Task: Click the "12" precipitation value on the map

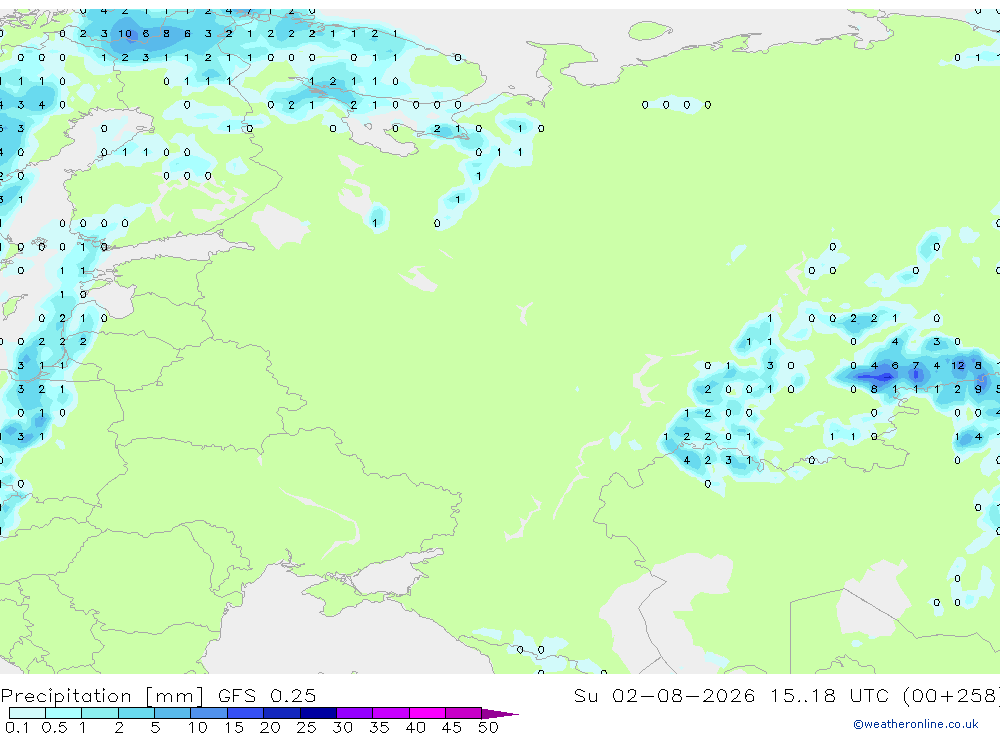Action: coord(958,366)
